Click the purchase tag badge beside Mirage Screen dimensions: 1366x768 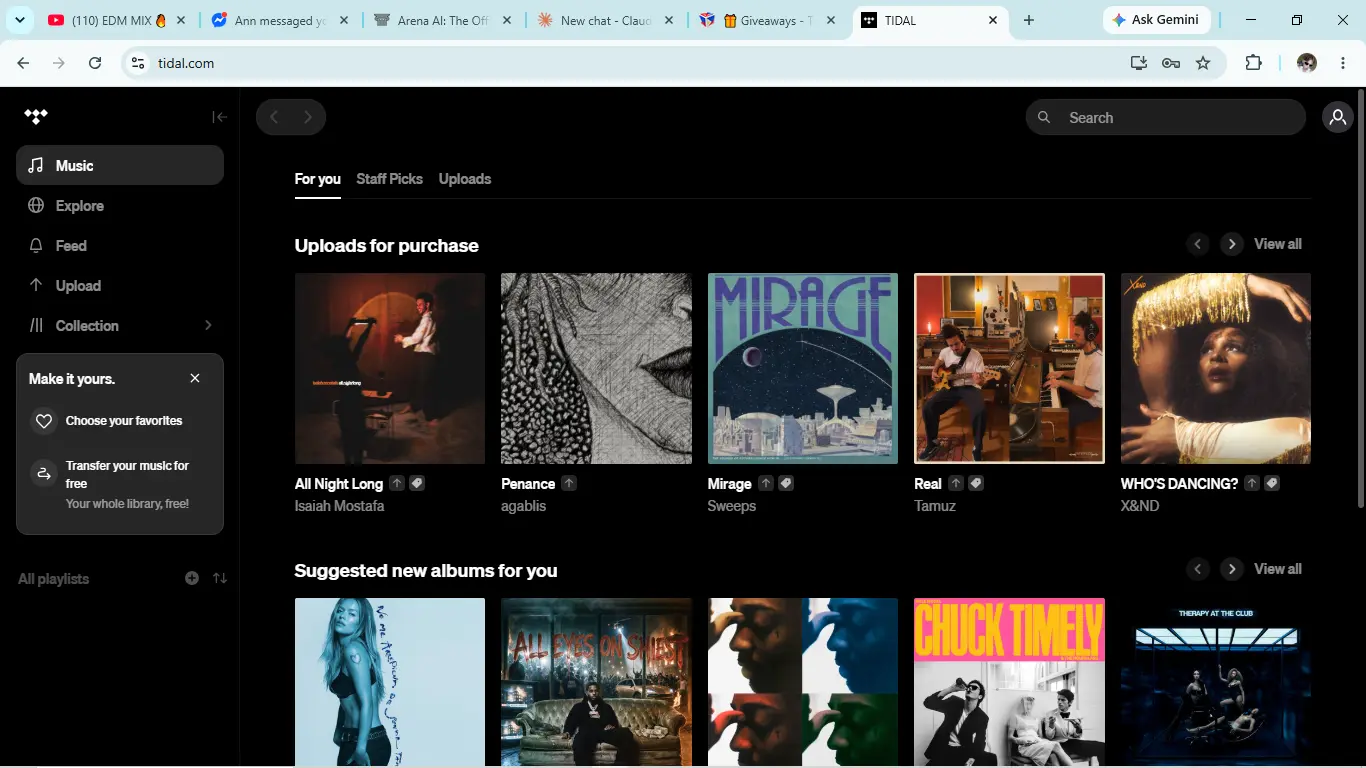pos(786,483)
